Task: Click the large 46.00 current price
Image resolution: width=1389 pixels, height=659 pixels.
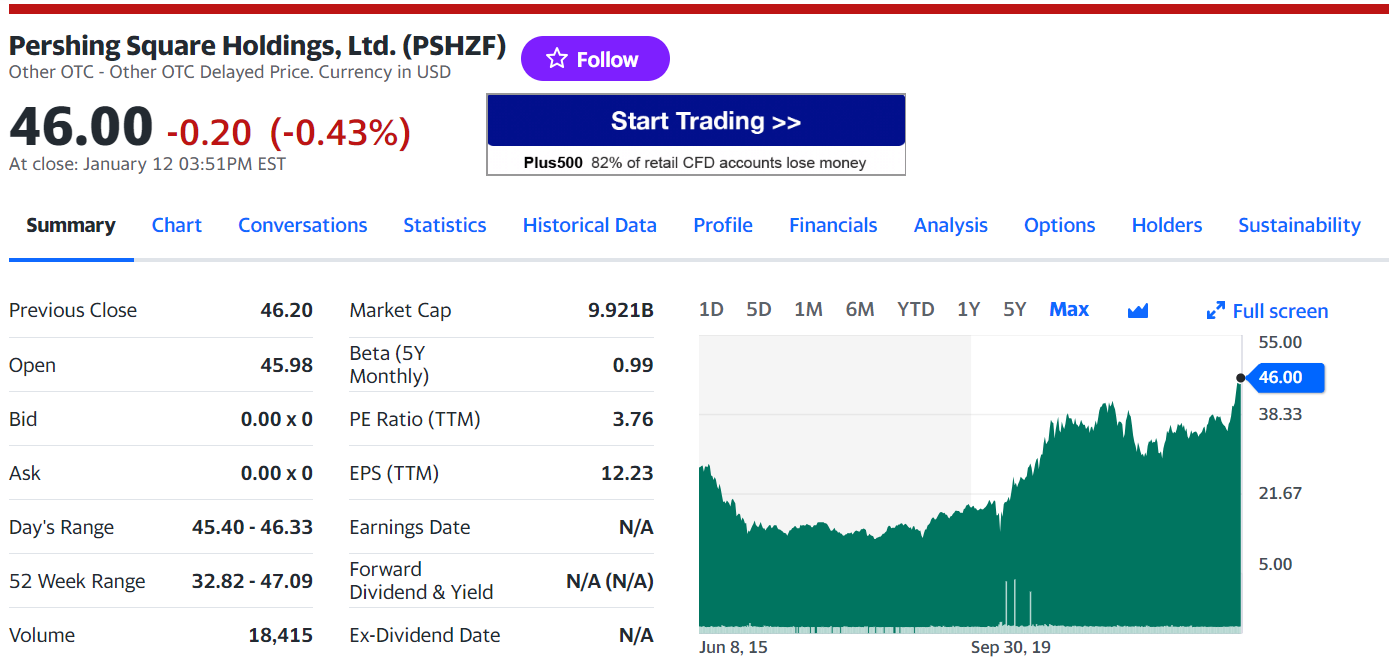Action: click(81, 127)
